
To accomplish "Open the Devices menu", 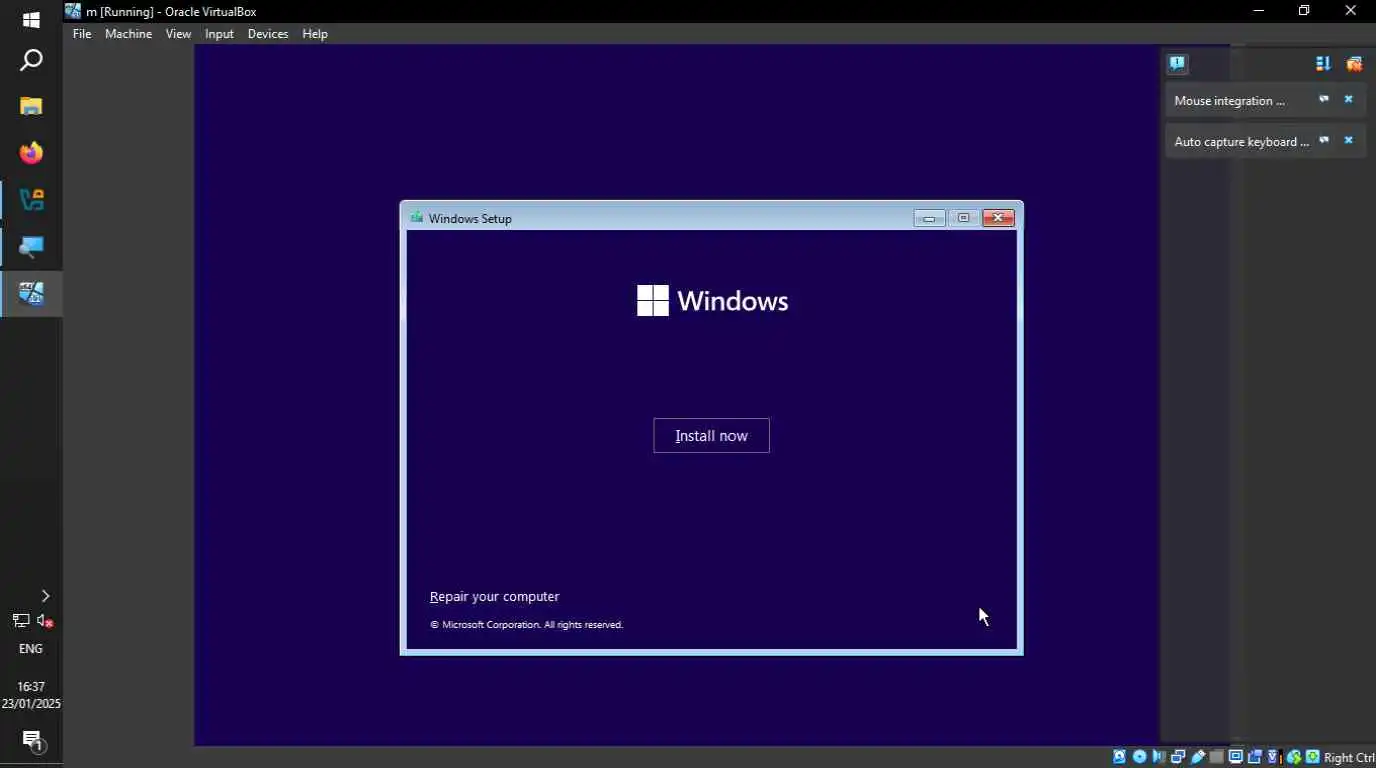I will pyautogui.click(x=268, y=33).
